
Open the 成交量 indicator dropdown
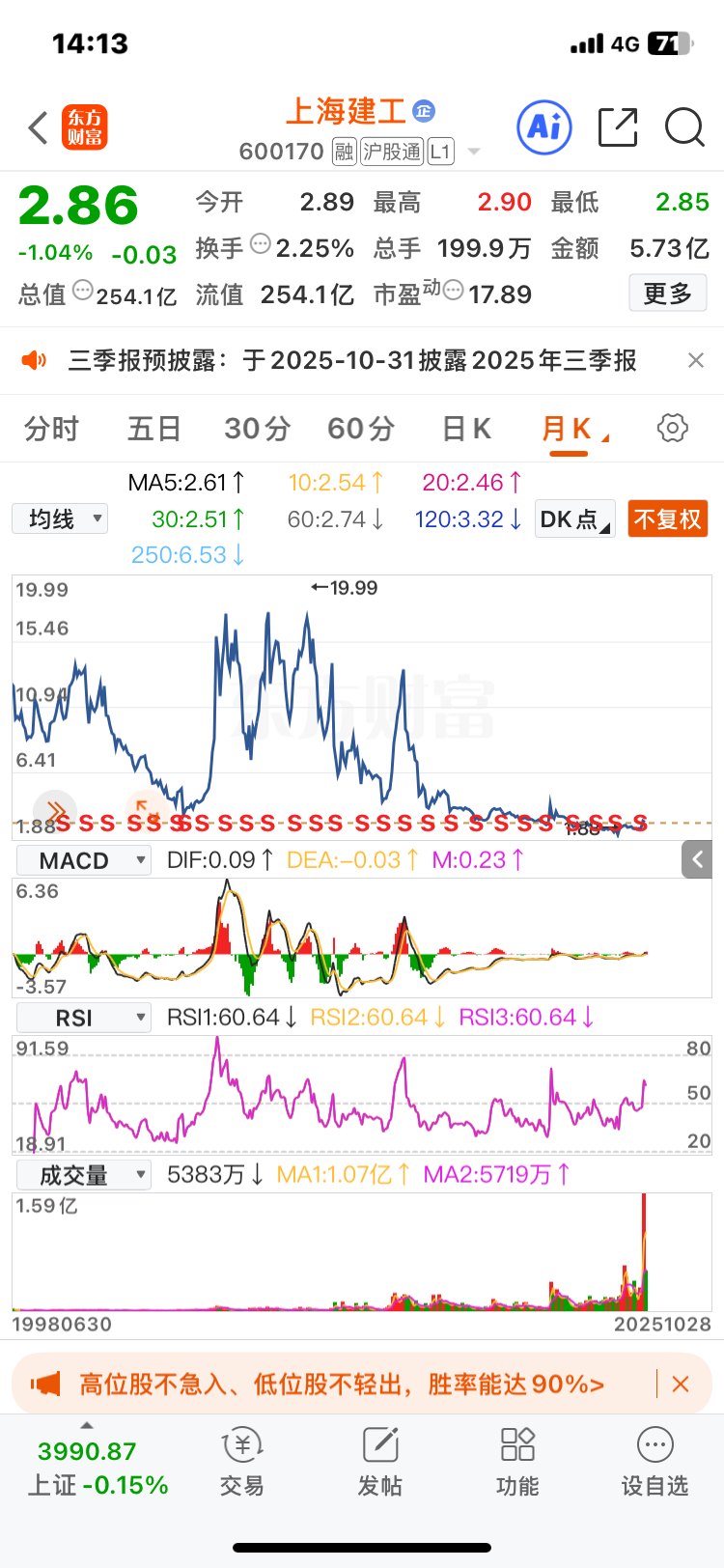83,1175
